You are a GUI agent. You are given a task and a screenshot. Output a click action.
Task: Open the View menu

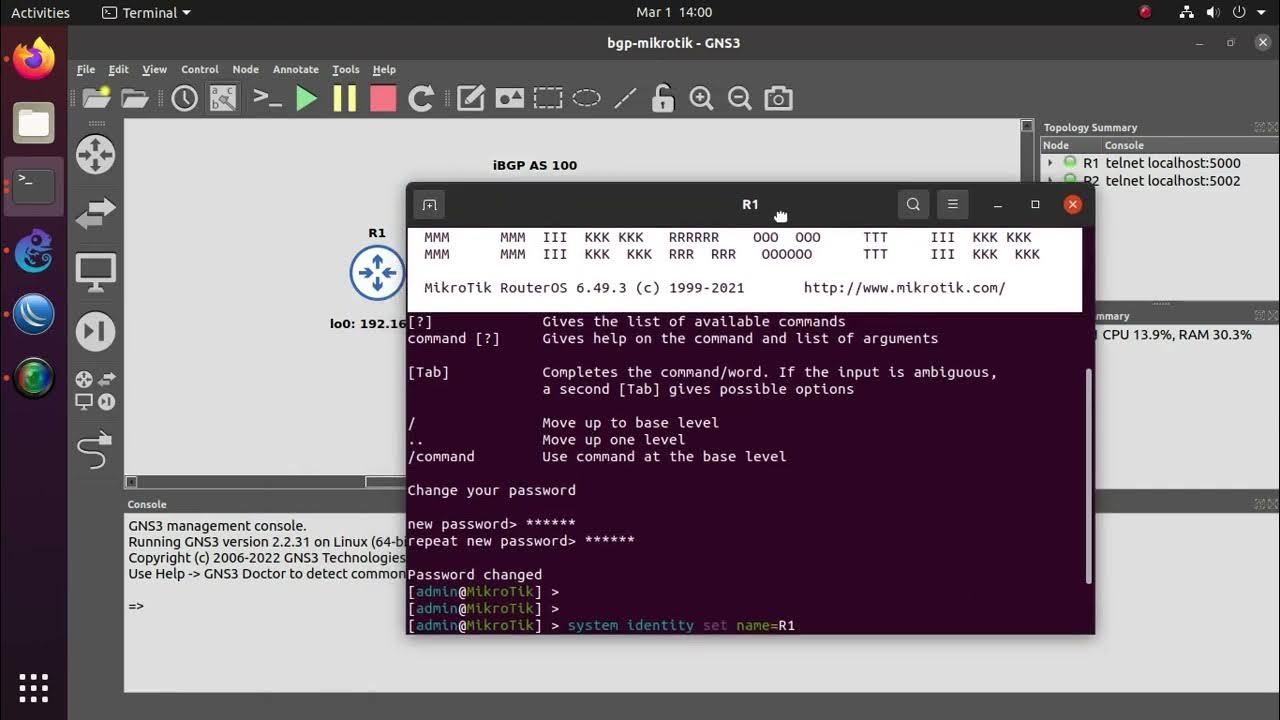pyautogui.click(x=155, y=69)
